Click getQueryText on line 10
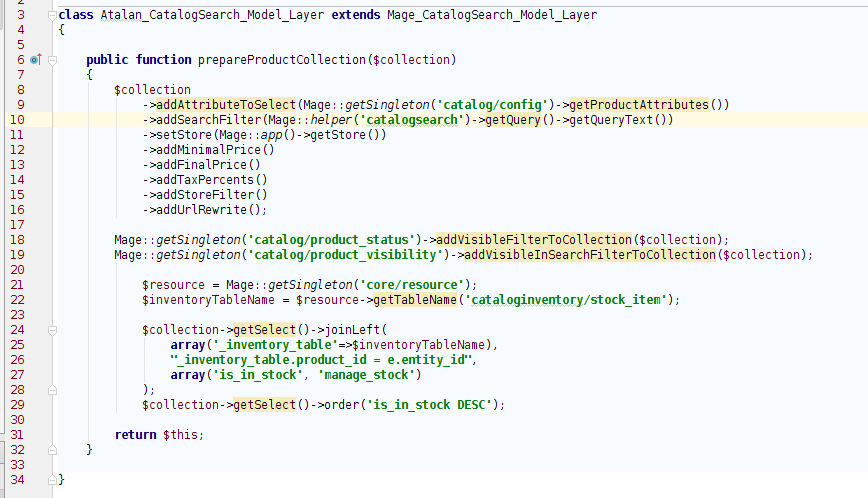 [611, 120]
